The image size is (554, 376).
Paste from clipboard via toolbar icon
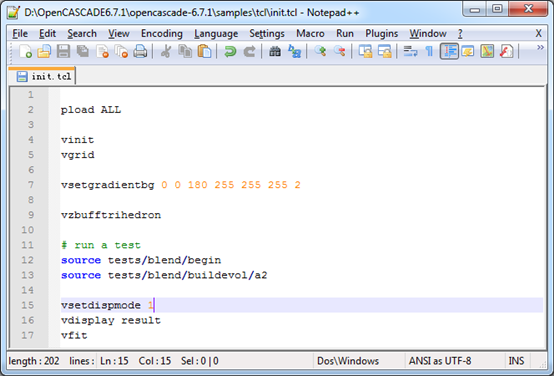coord(204,51)
